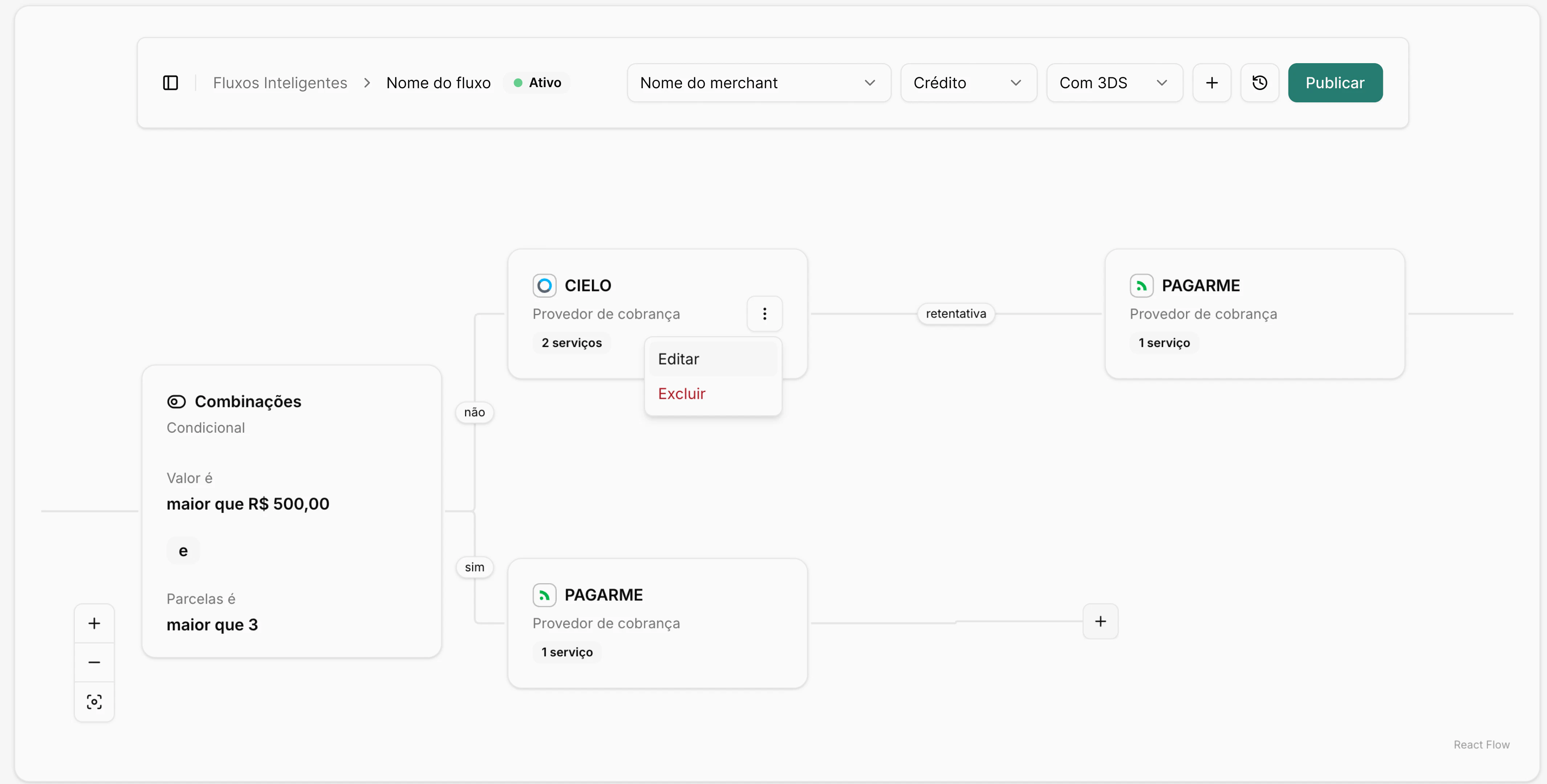Click "Provedor de cobrança" under CIELO
Image resolution: width=1547 pixels, height=784 pixels.
[606, 314]
